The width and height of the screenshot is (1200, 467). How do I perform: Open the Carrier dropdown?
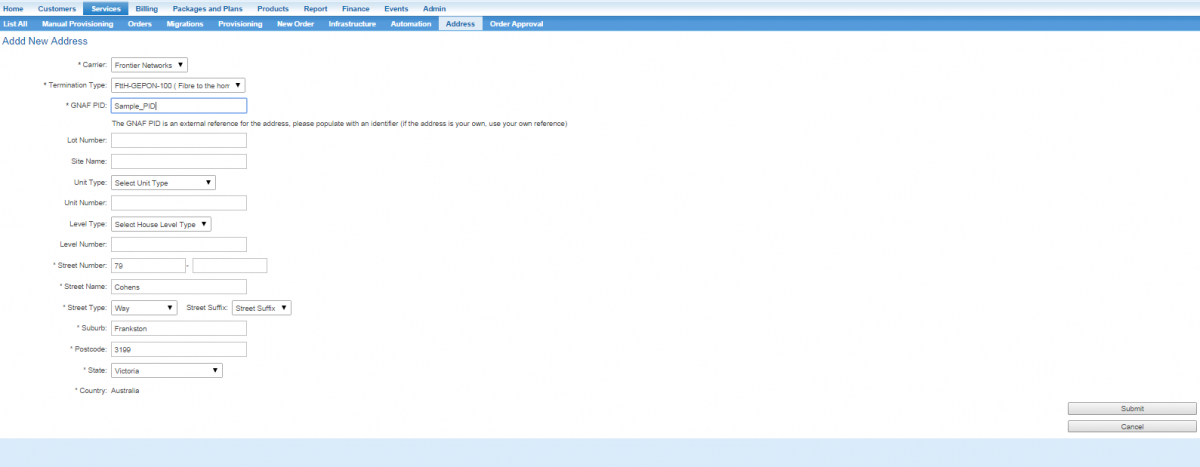[x=149, y=65]
